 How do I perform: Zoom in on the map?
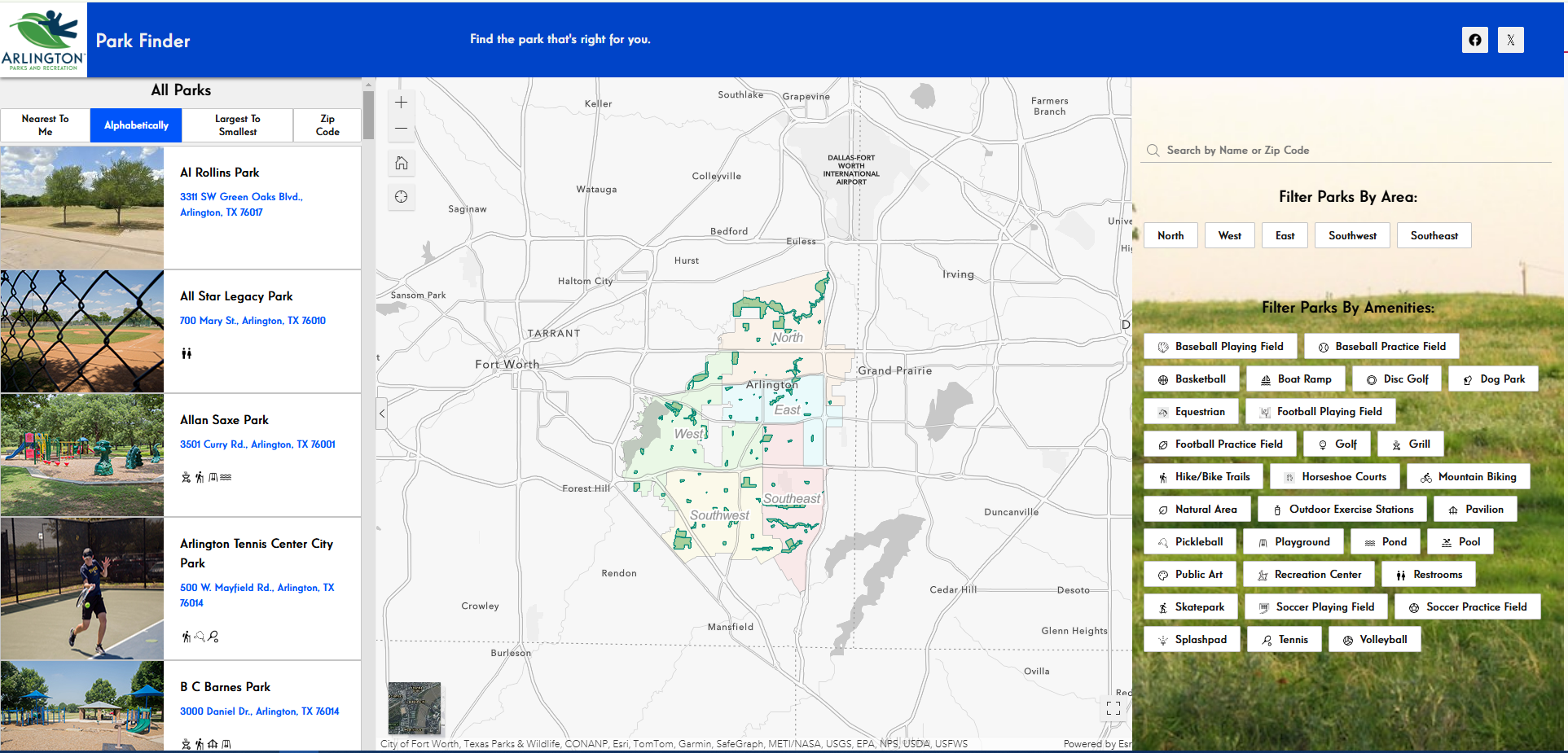[401, 102]
